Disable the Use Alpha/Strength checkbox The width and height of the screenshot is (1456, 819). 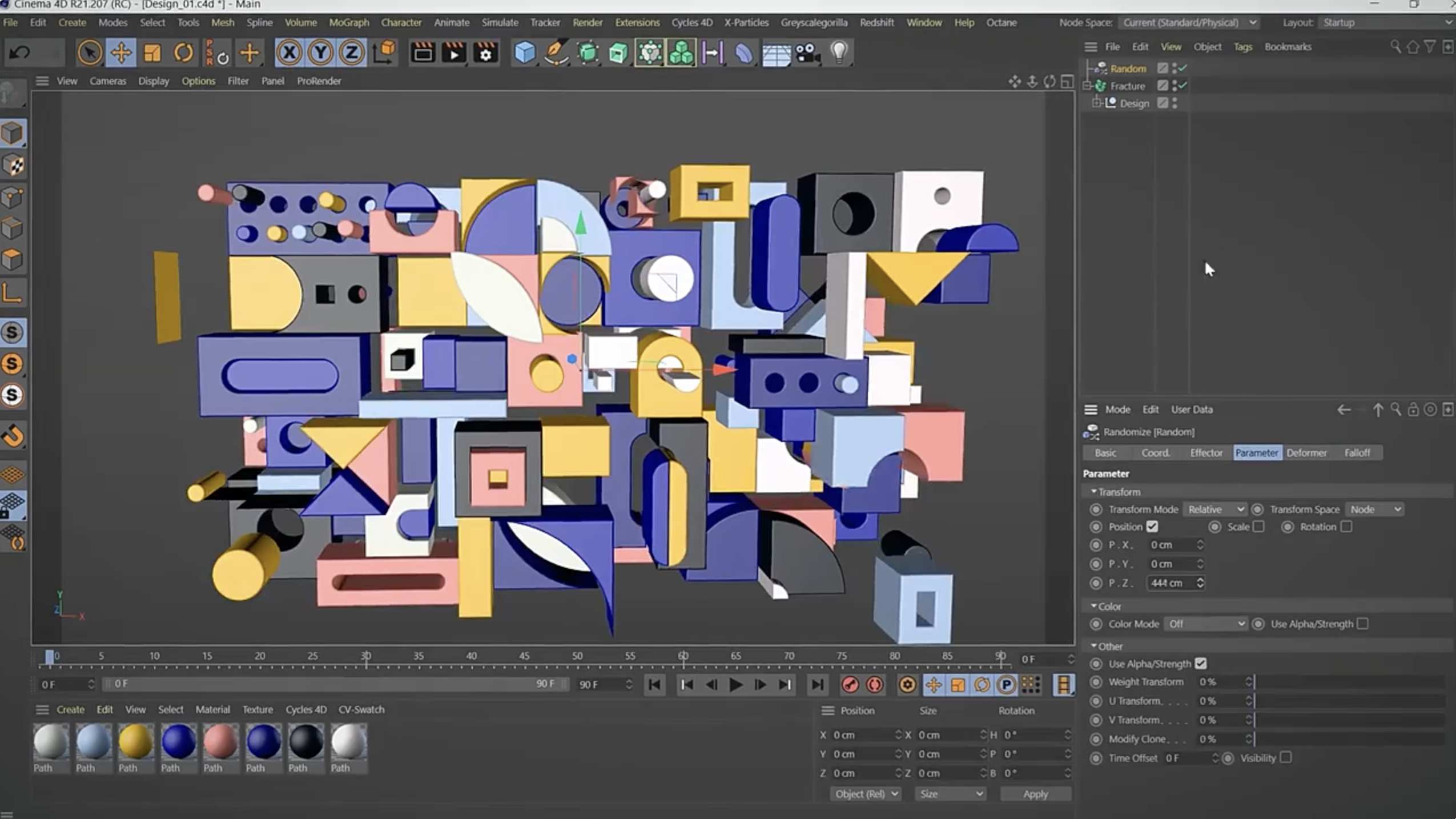point(1201,664)
